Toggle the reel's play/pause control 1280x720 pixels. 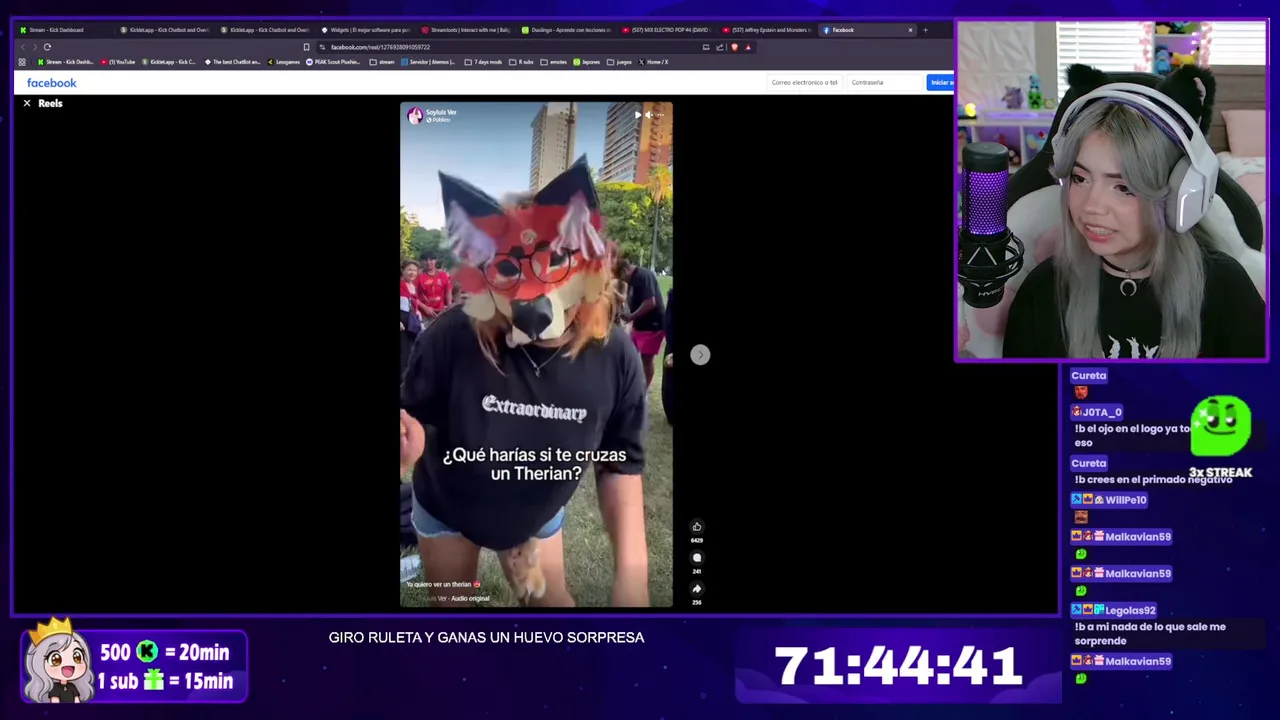click(637, 115)
